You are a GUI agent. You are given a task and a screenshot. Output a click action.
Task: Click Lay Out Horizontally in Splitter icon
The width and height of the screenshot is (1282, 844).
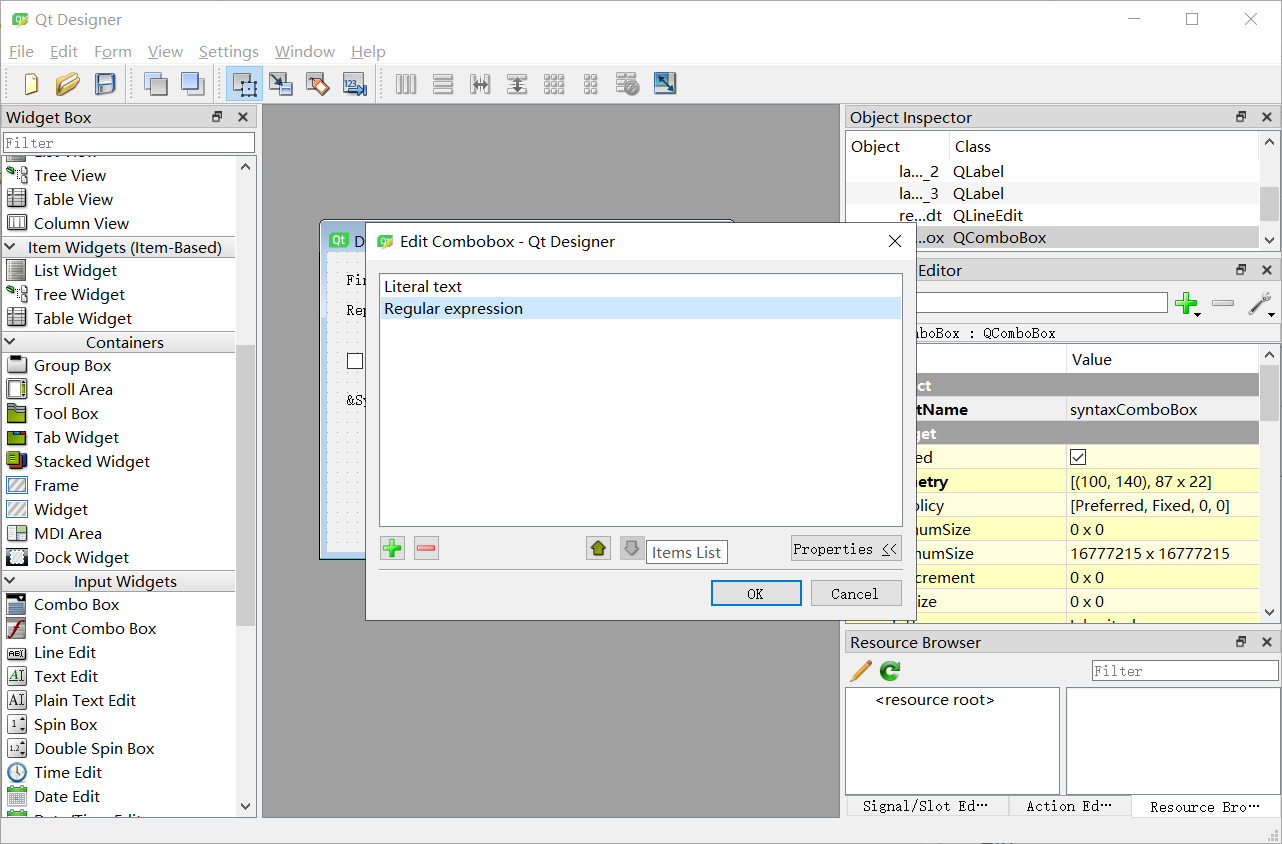pyautogui.click(x=480, y=84)
